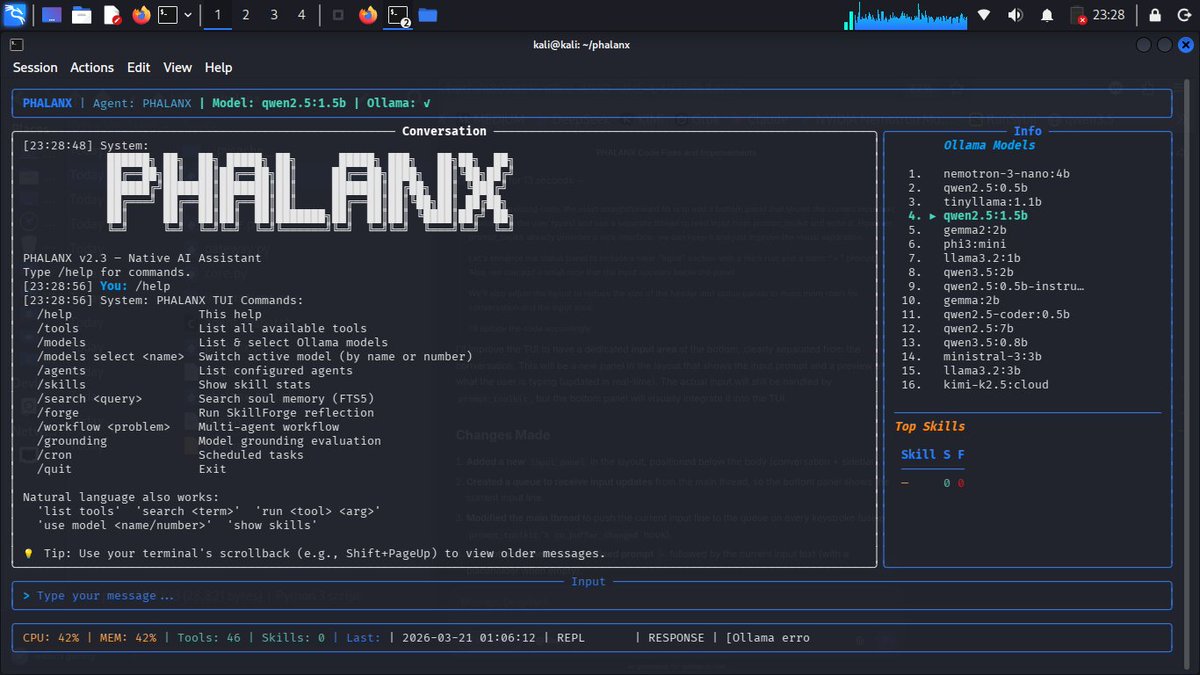
Task: Click the 'Ollama Models' heading
Action: (x=989, y=145)
